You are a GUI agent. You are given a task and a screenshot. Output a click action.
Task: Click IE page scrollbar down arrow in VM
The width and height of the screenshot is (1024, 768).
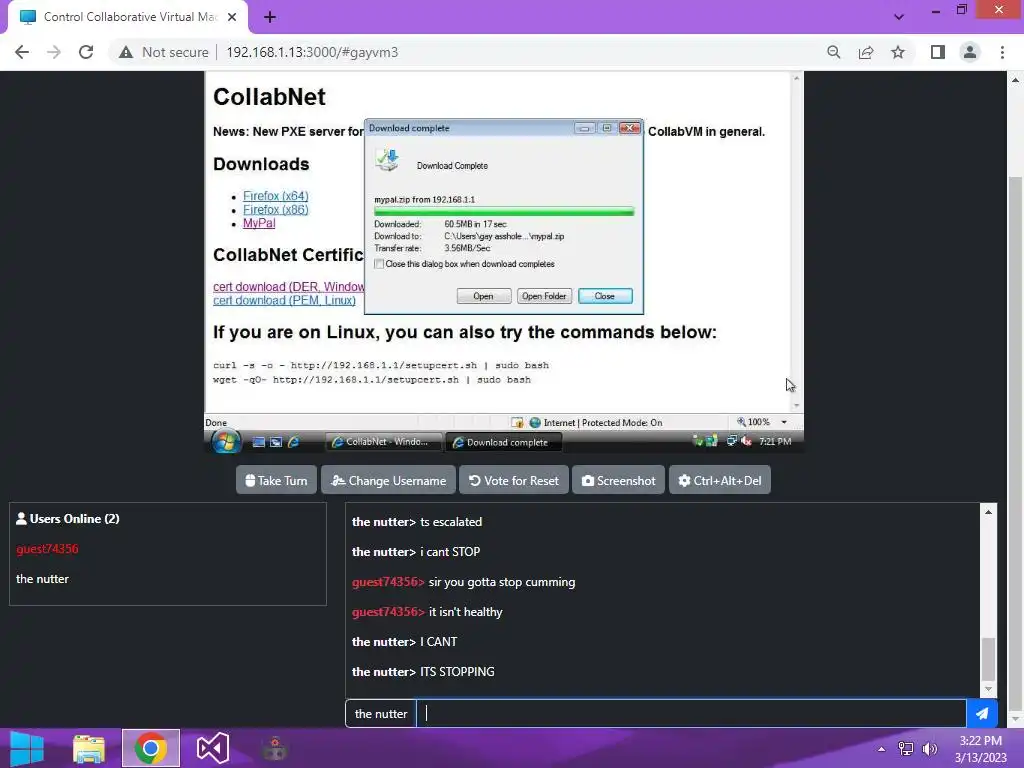tap(796, 406)
